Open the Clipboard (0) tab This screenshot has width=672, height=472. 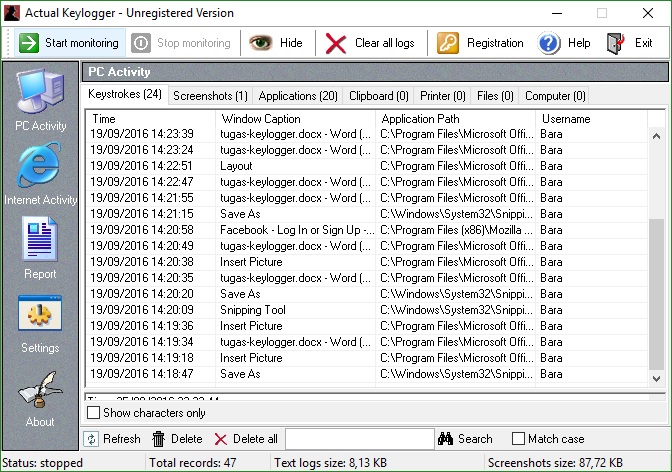378,96
